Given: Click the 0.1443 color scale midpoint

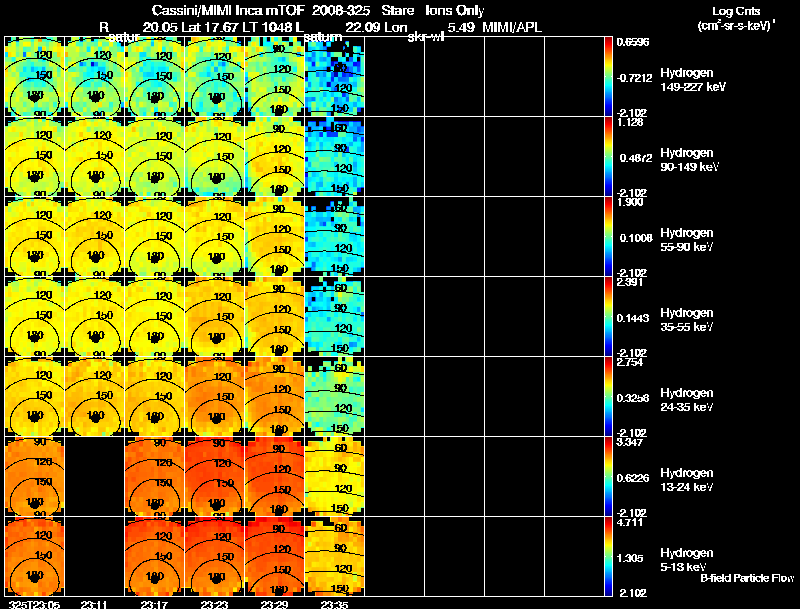Looking at the screenshot, I should point(633,318).
